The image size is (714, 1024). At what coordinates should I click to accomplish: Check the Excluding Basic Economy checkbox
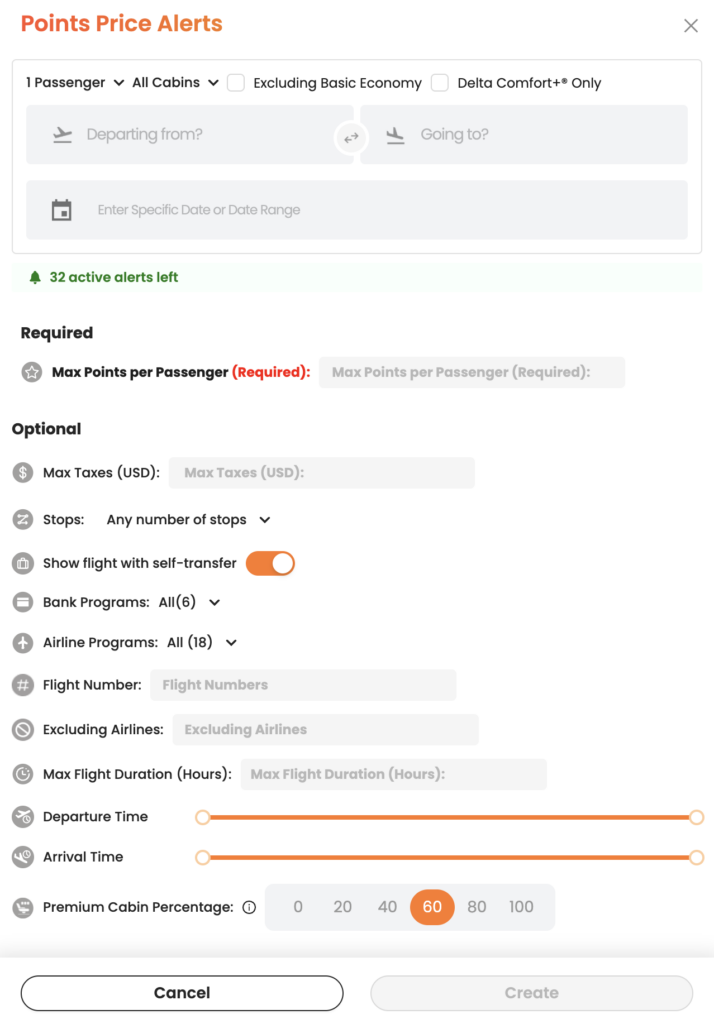click(x=236, y=83)
